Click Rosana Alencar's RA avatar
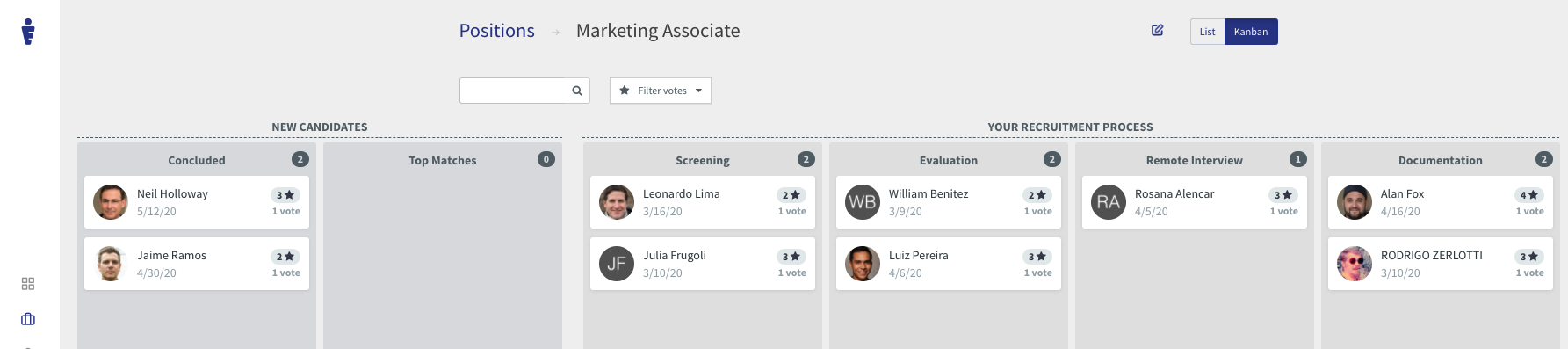The width and height of the screenshot is (1568, 349). pos(1109,202)
